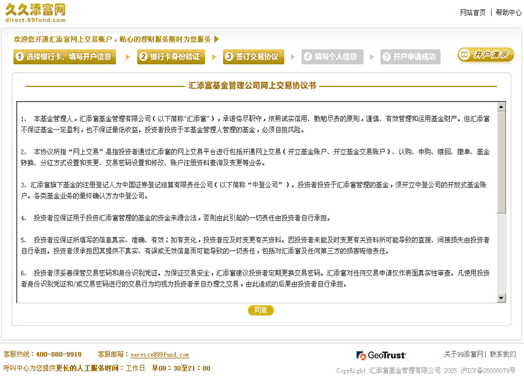
Task: Click the empty scrollbar track below the thumb
Action: point(501,253)
